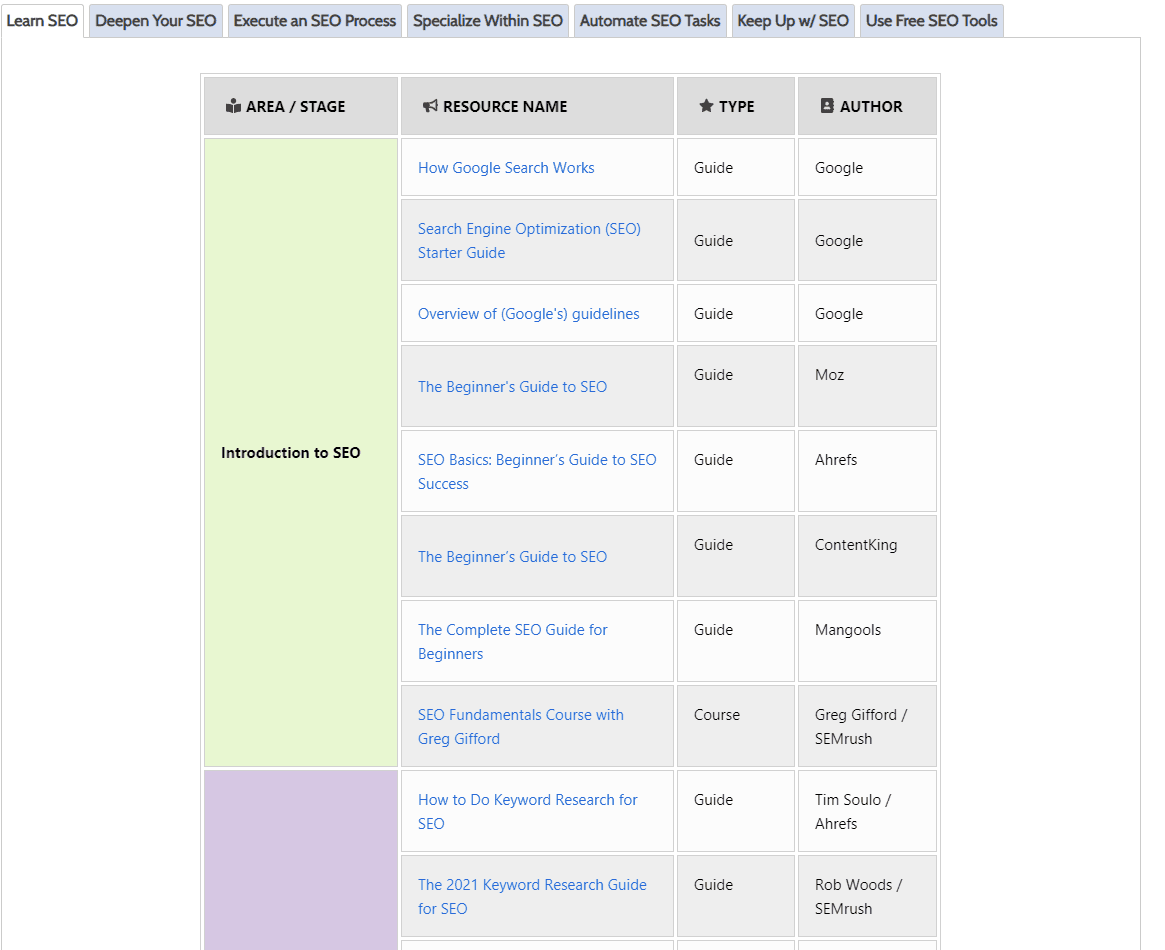The width and height of the screenshot is (1165, 950).
Task: Select the Specialize Within SEO tab
Action: click(488, 21)
